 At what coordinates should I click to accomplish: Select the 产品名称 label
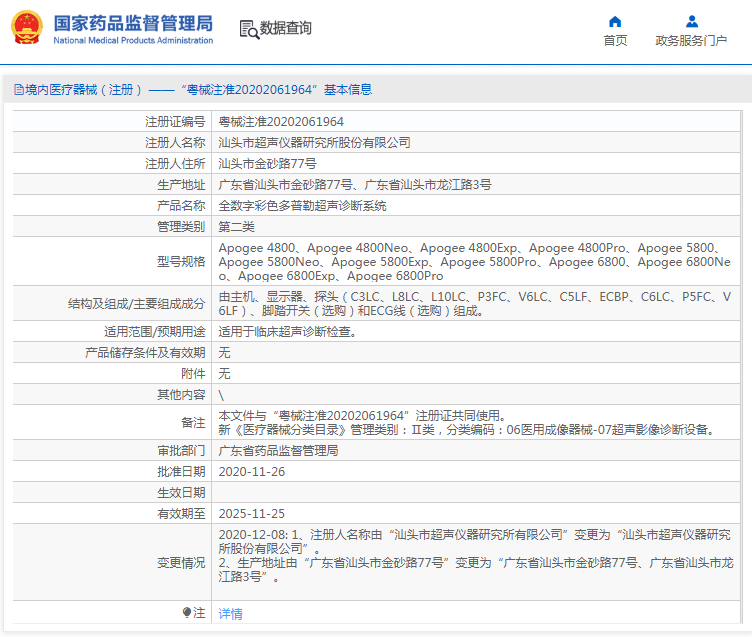click(x=181, y=206)
